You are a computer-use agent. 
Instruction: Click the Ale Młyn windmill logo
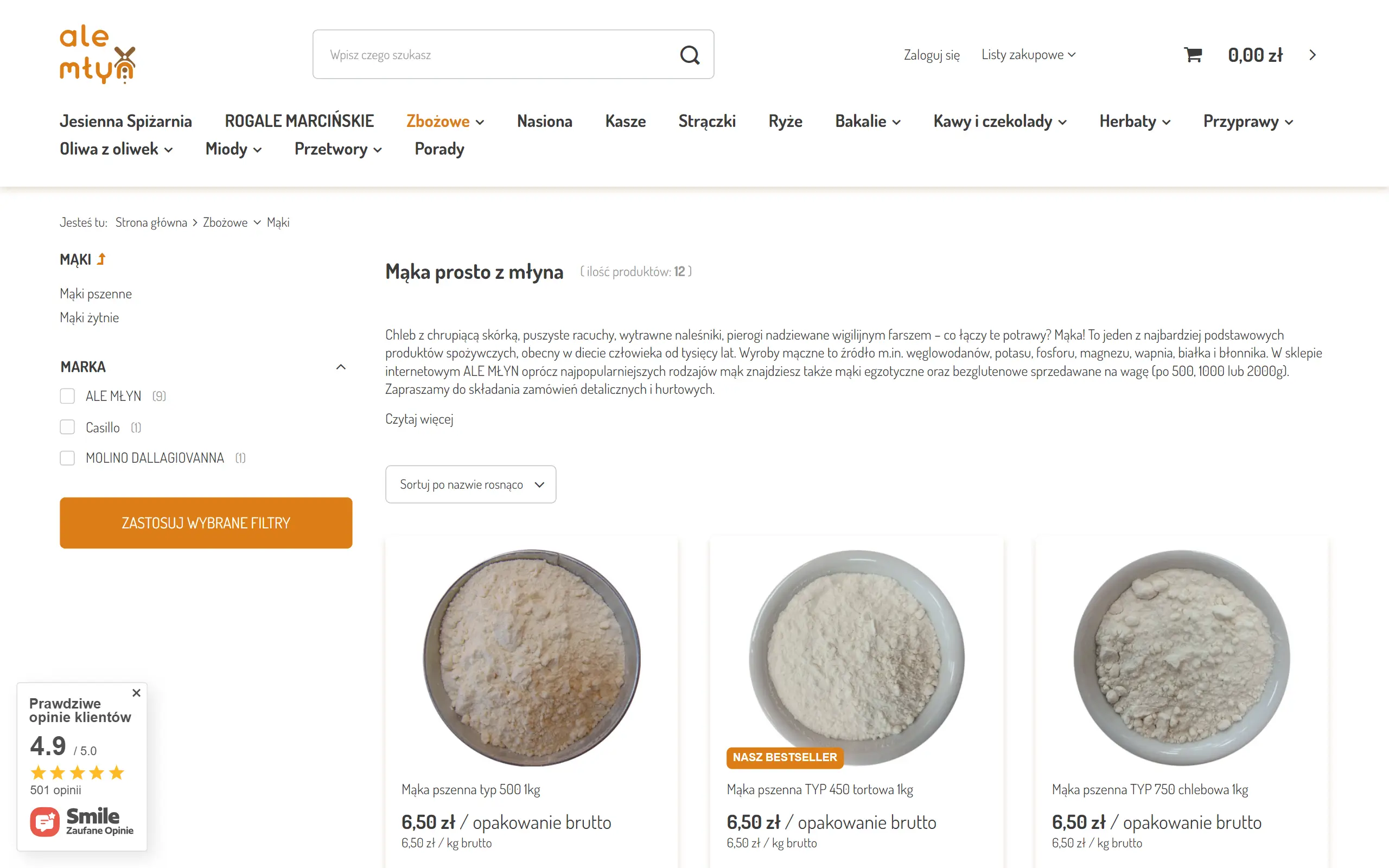point(98,54)
